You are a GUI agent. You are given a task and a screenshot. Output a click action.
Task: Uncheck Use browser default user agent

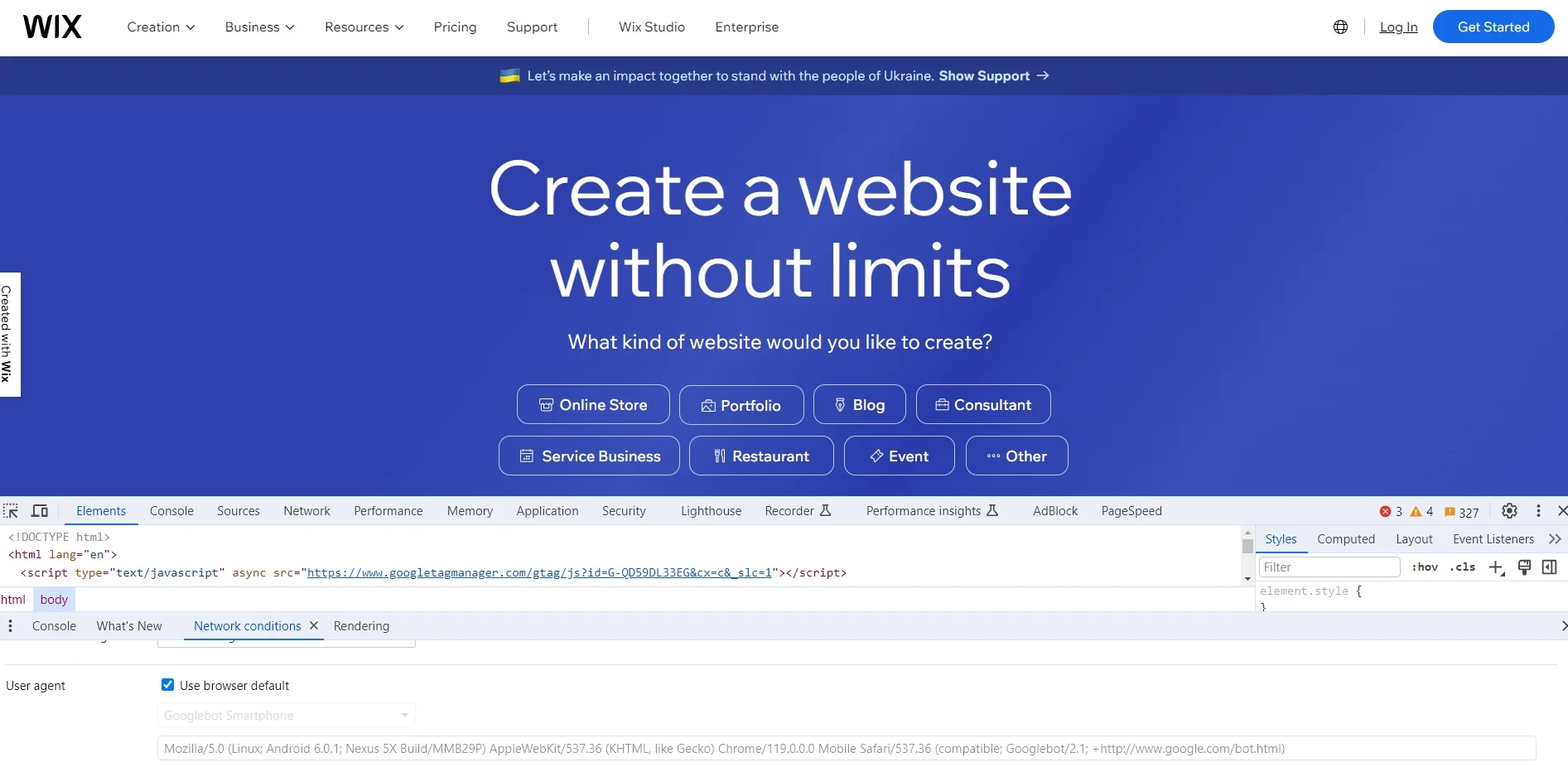167,685
